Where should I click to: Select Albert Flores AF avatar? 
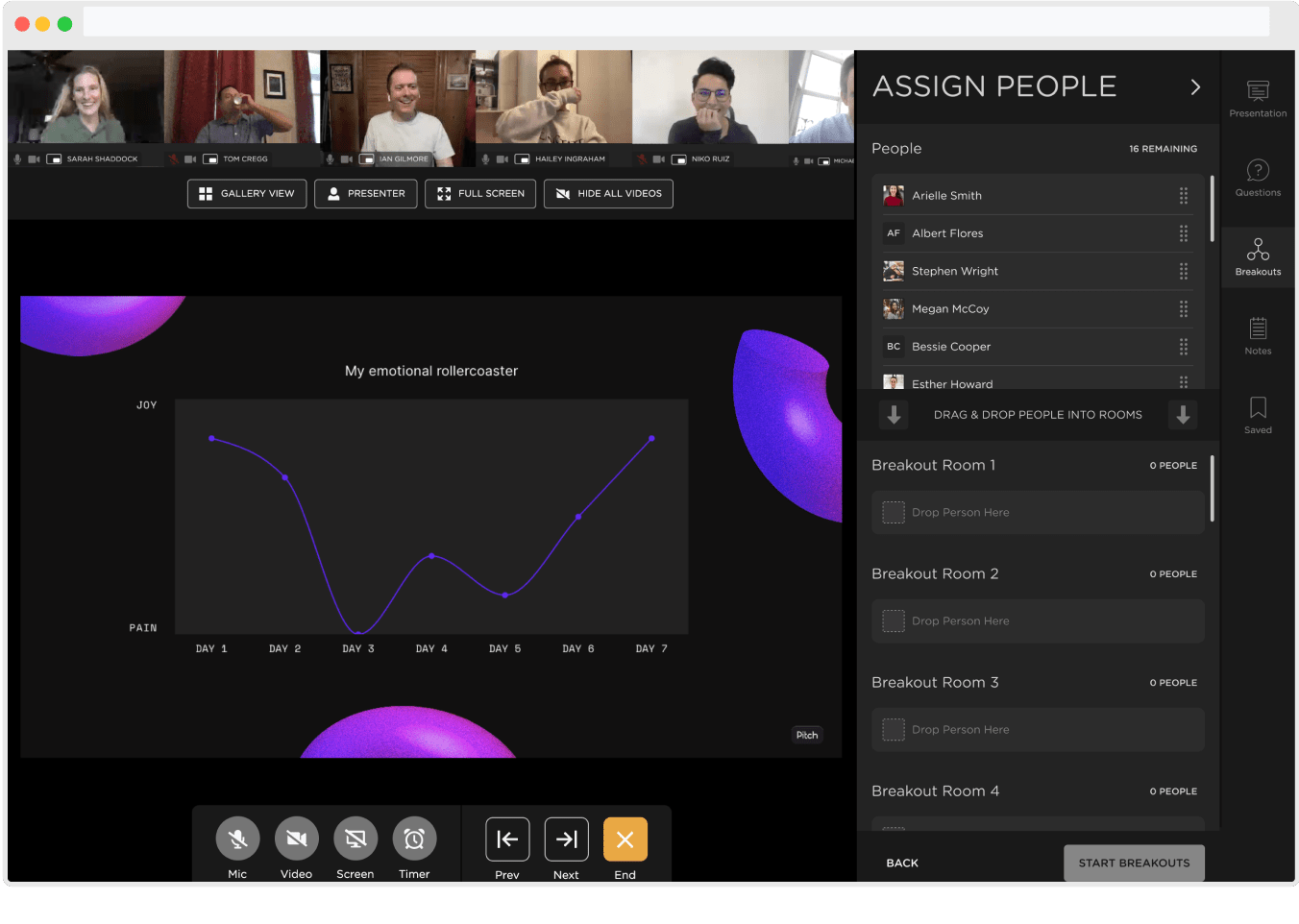coord(894,233)
